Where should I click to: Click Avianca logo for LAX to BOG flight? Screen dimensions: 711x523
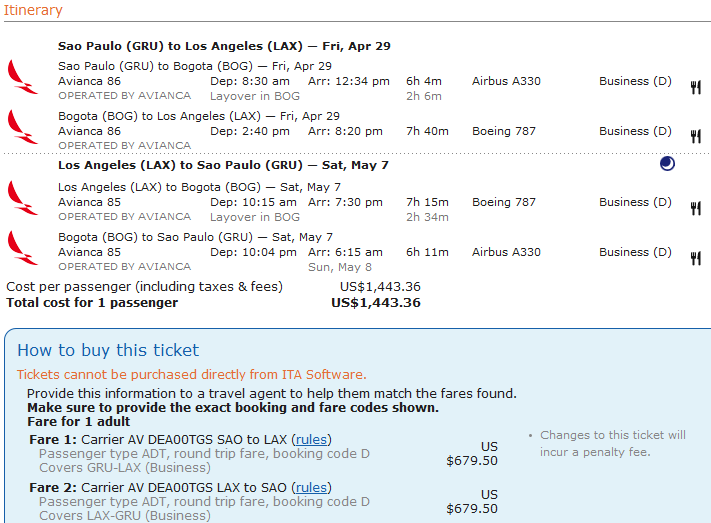(x=23, y=198)
